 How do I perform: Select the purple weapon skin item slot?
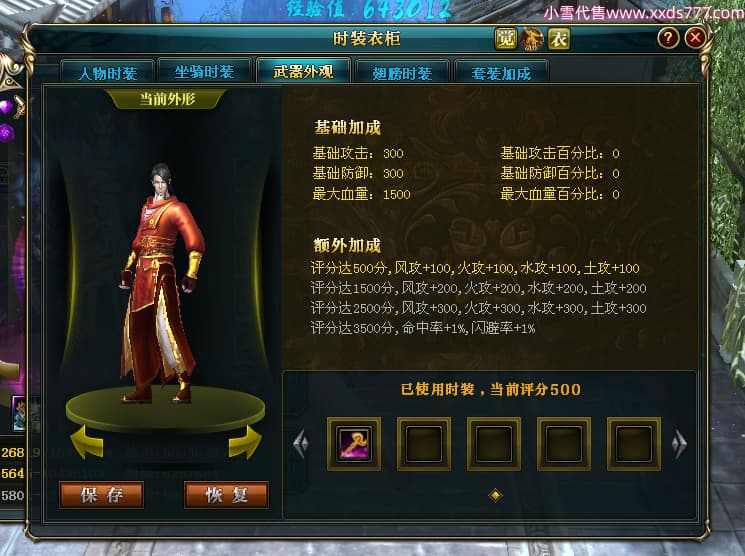(x=354, y=444)
